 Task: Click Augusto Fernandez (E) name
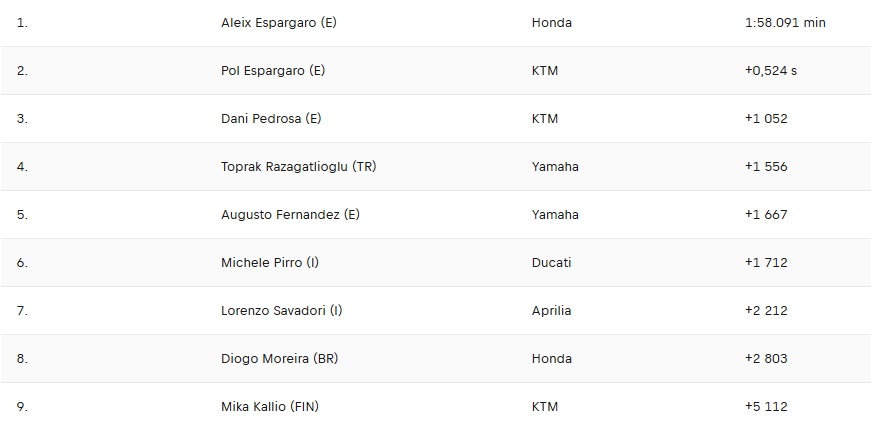(289, 215)
